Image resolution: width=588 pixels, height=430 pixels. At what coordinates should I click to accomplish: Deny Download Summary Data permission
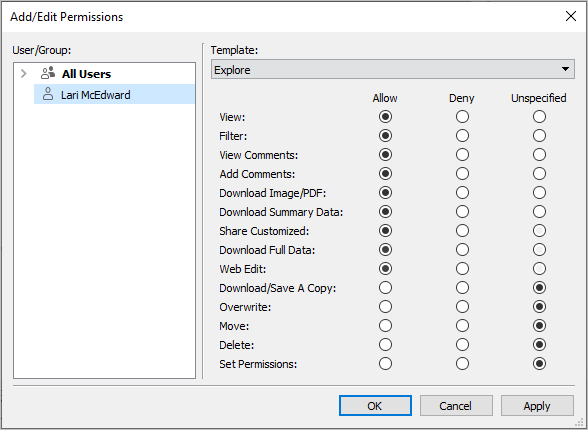[x=462, y=211]
